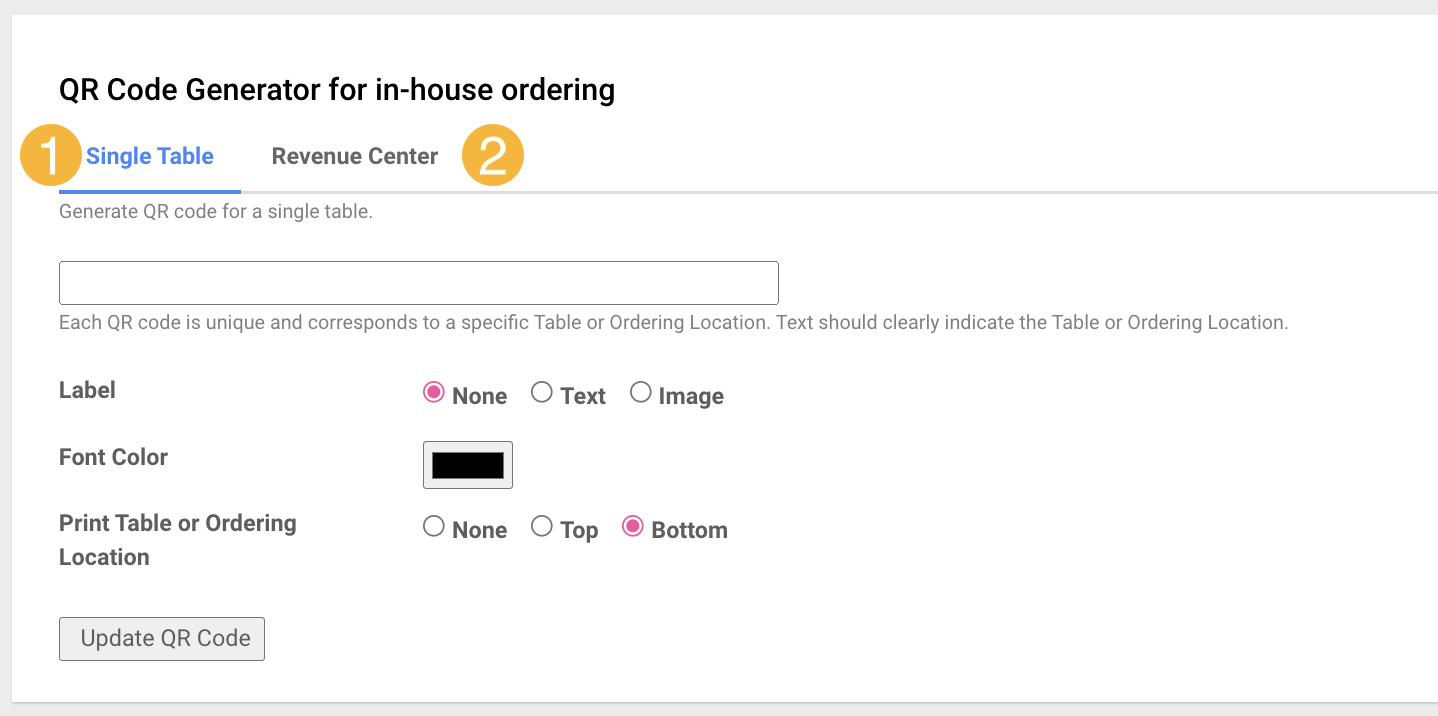Image resolution: width=1438 pixels, height=716 pixels.
Task: Click the 'Label' field caption
Action: pos(87,390)
